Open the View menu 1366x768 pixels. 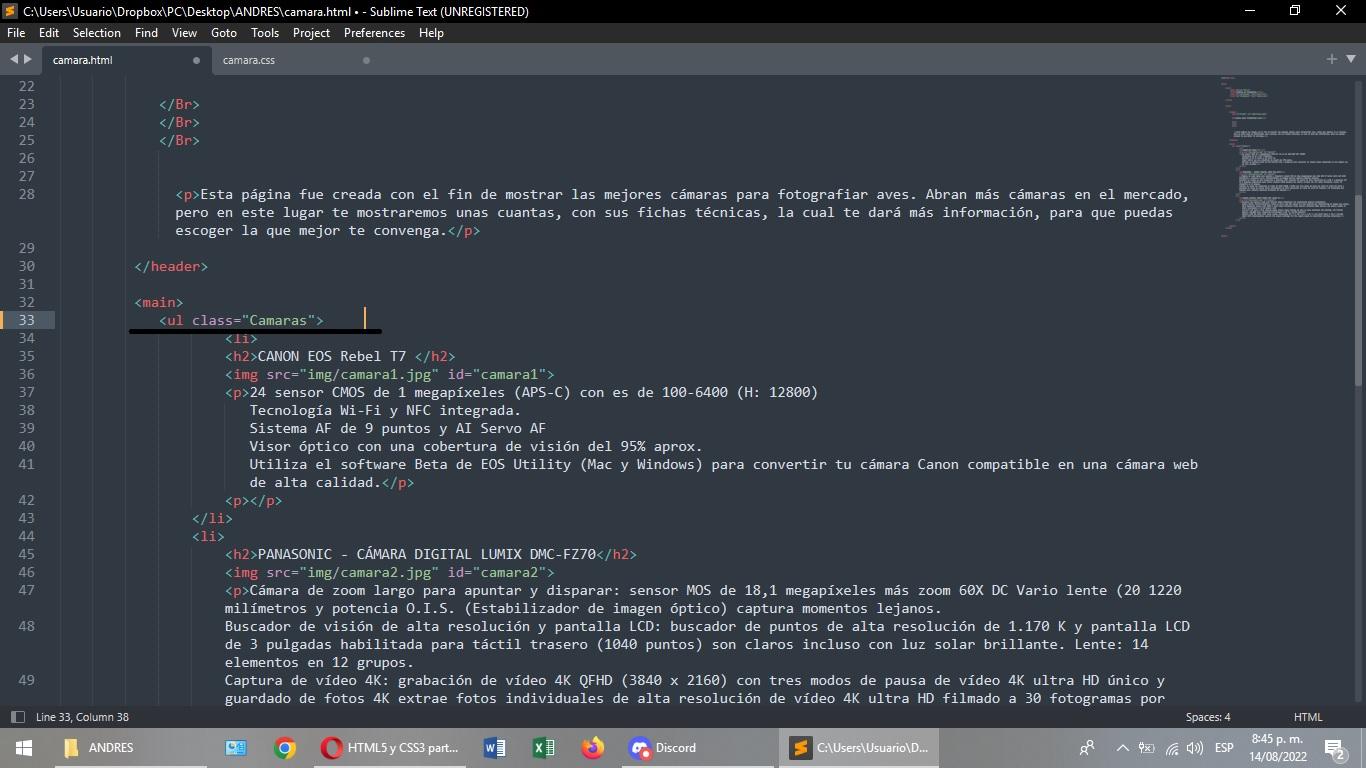click(x=184, y=33)
